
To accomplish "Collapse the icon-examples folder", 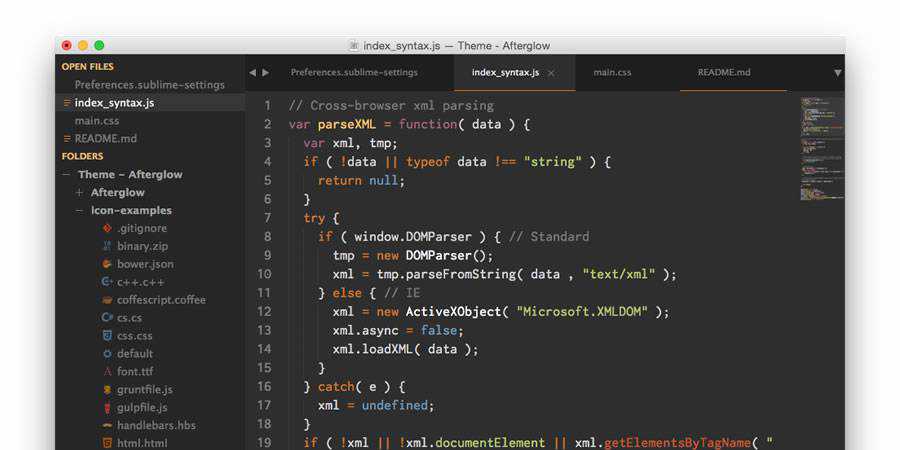I will click(x=79, y=210).
